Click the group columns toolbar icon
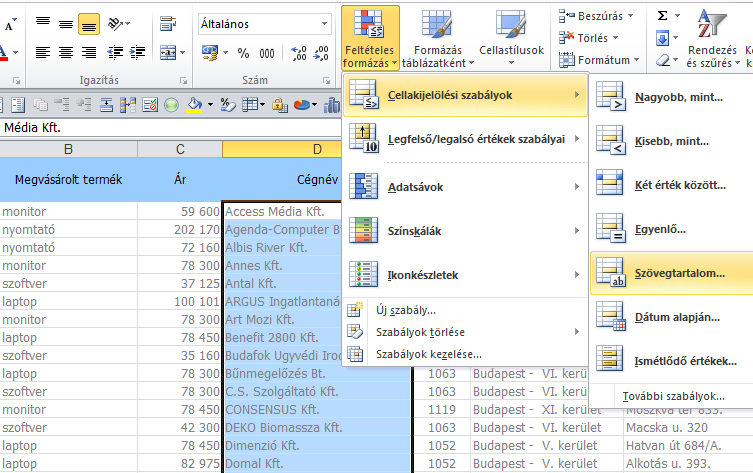Screen dimensions: 753x473 click(x=128, y=105)
